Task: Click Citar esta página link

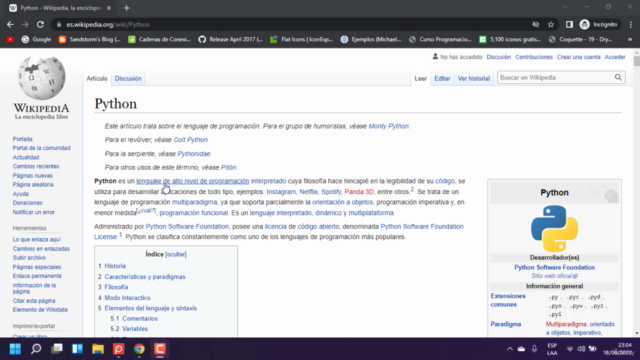Action: [34, 301]
